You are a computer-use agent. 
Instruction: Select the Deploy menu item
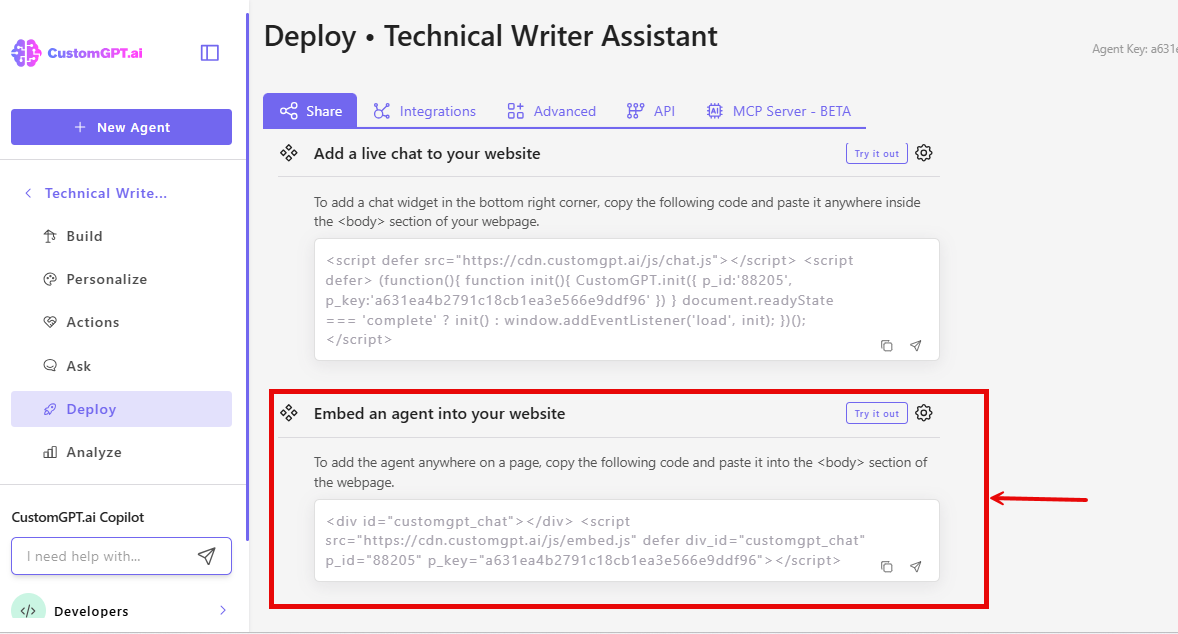pos(122,409)
